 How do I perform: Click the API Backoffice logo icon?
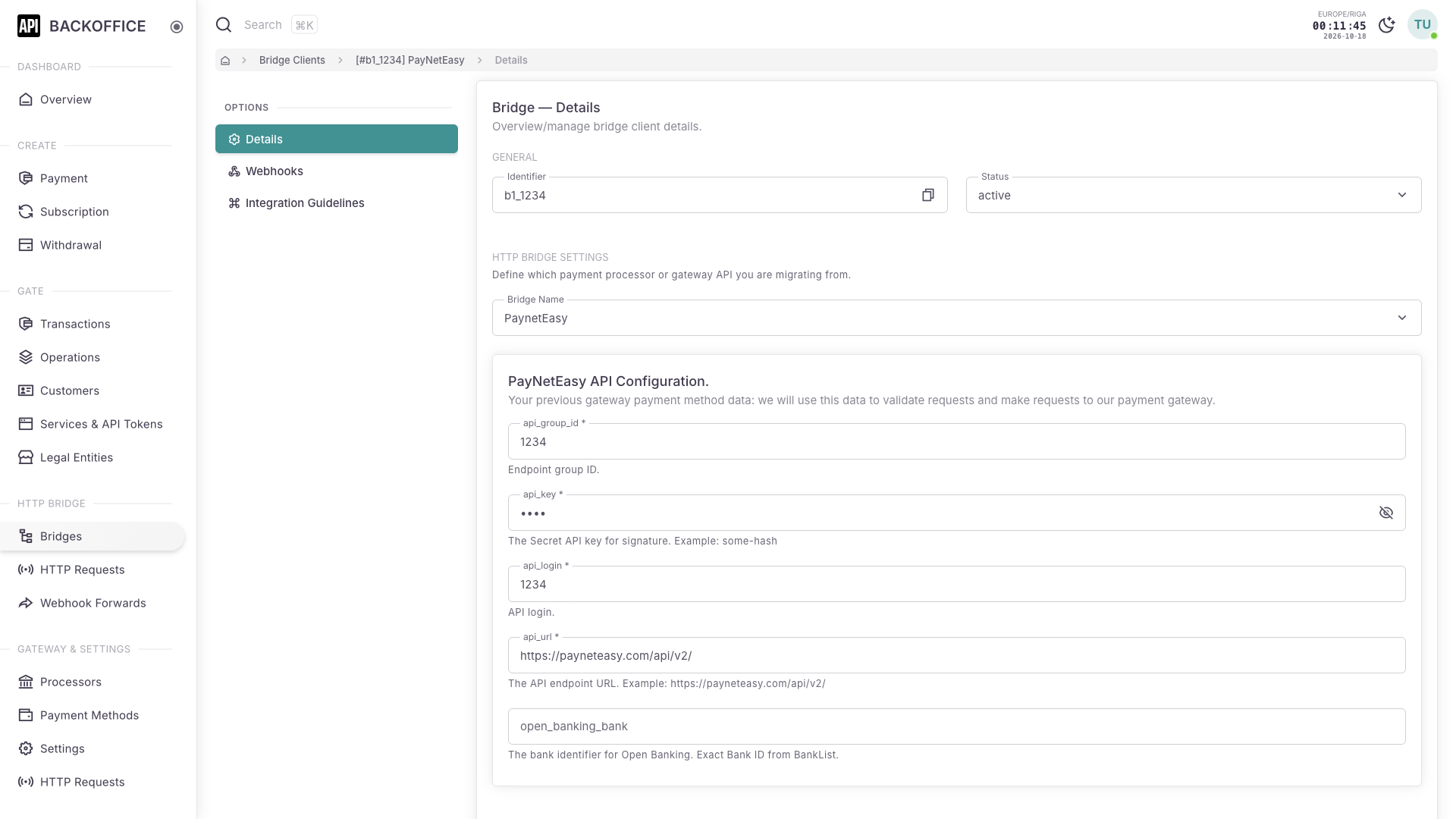[x=29, y=26]
